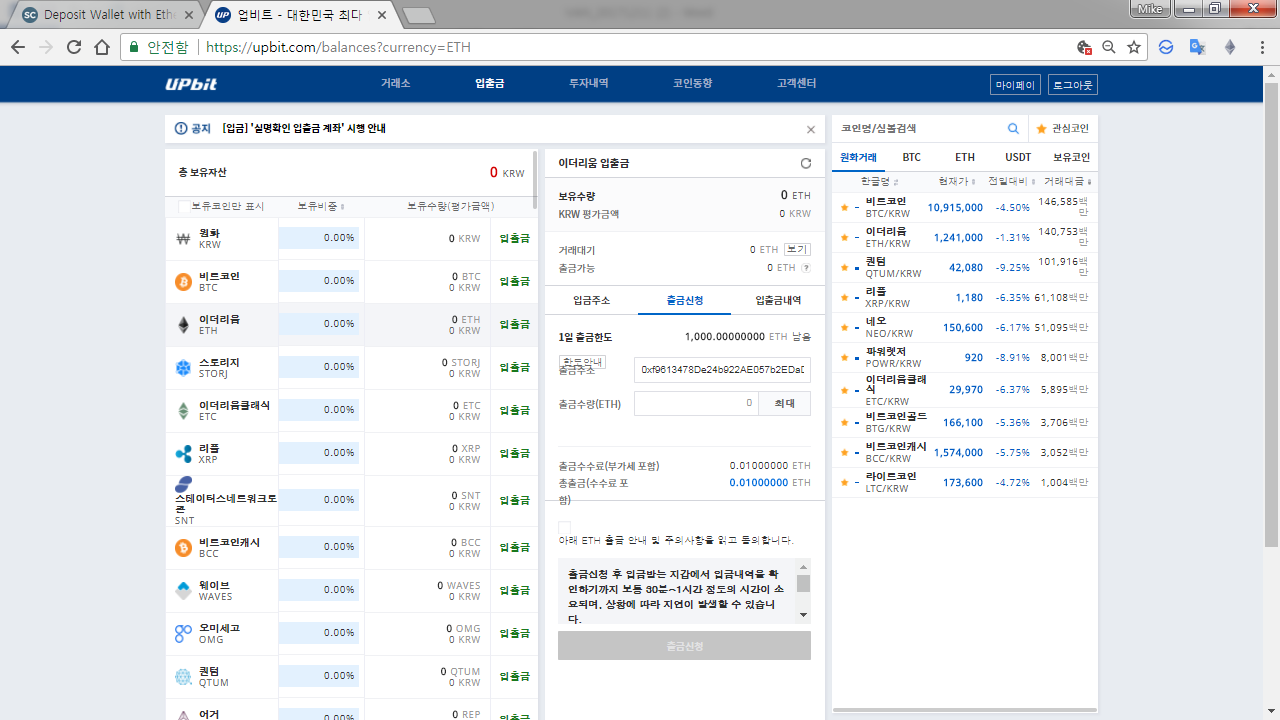Click the Ripple XRP coin icon
This screenshot has width=1280, height=720.
coord(183,454)
